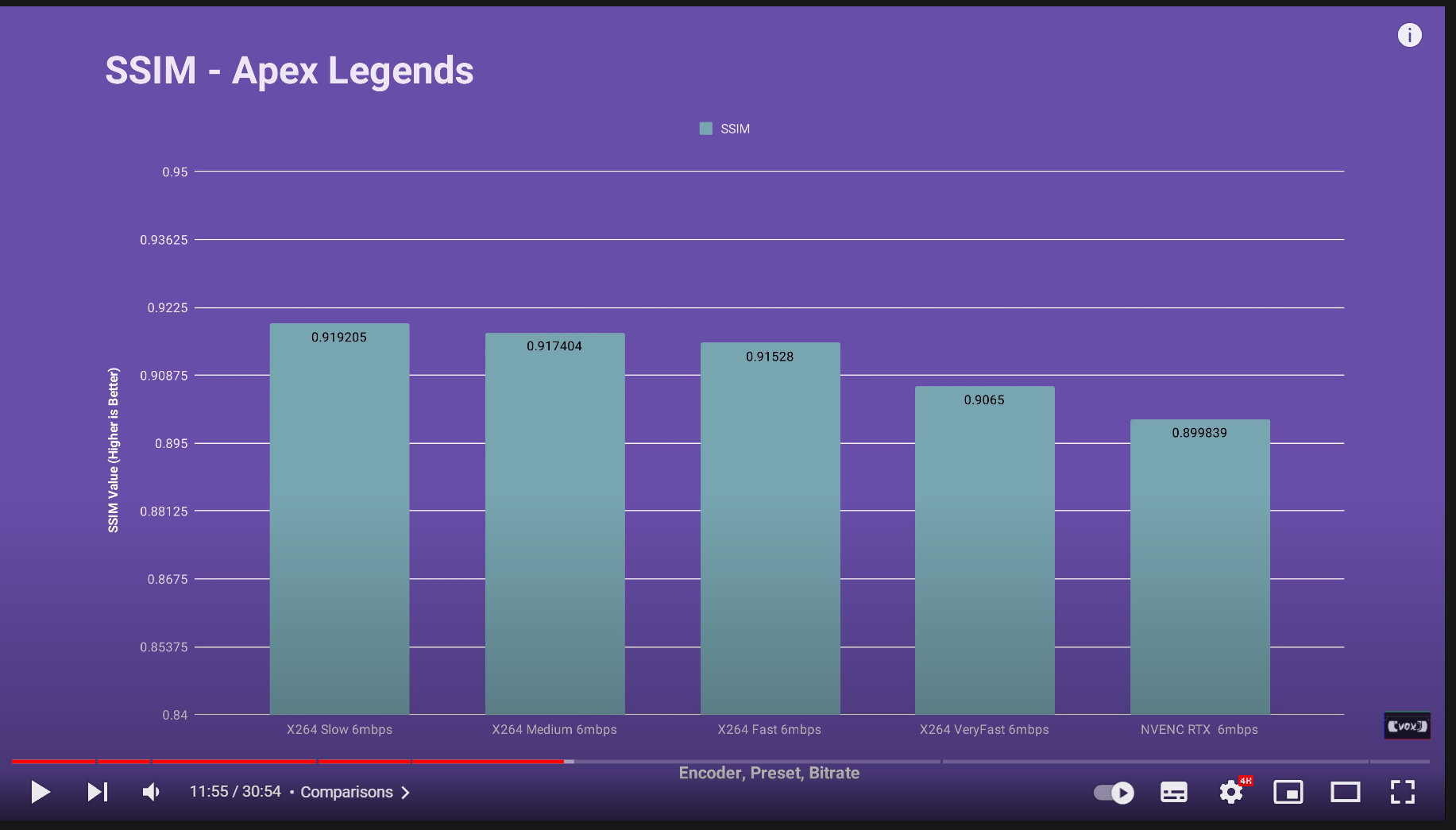
Task: Click the 0.91528 value label
Action: click(770, 357)
